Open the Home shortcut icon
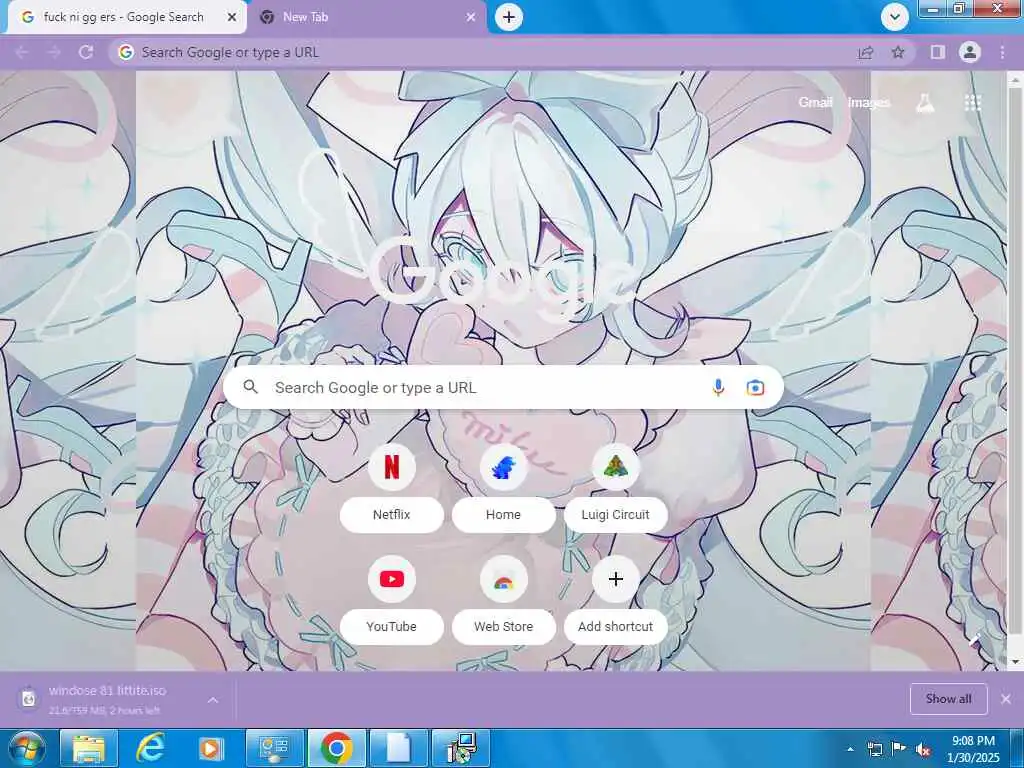Image resolution: width=1024 pixels, height=768 pixels. tap(504, 467)
